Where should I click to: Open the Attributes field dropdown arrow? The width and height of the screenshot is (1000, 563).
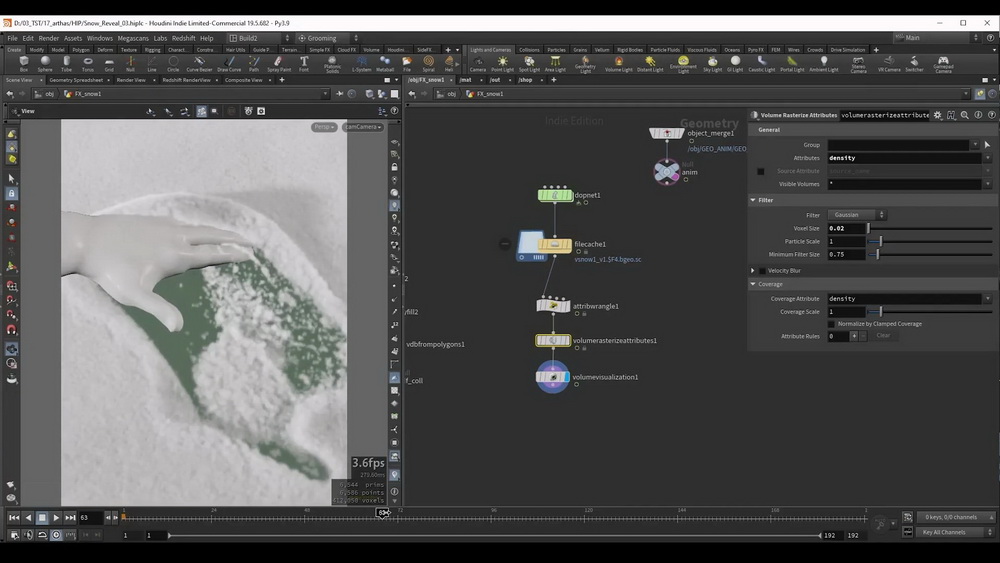point(987,158)
